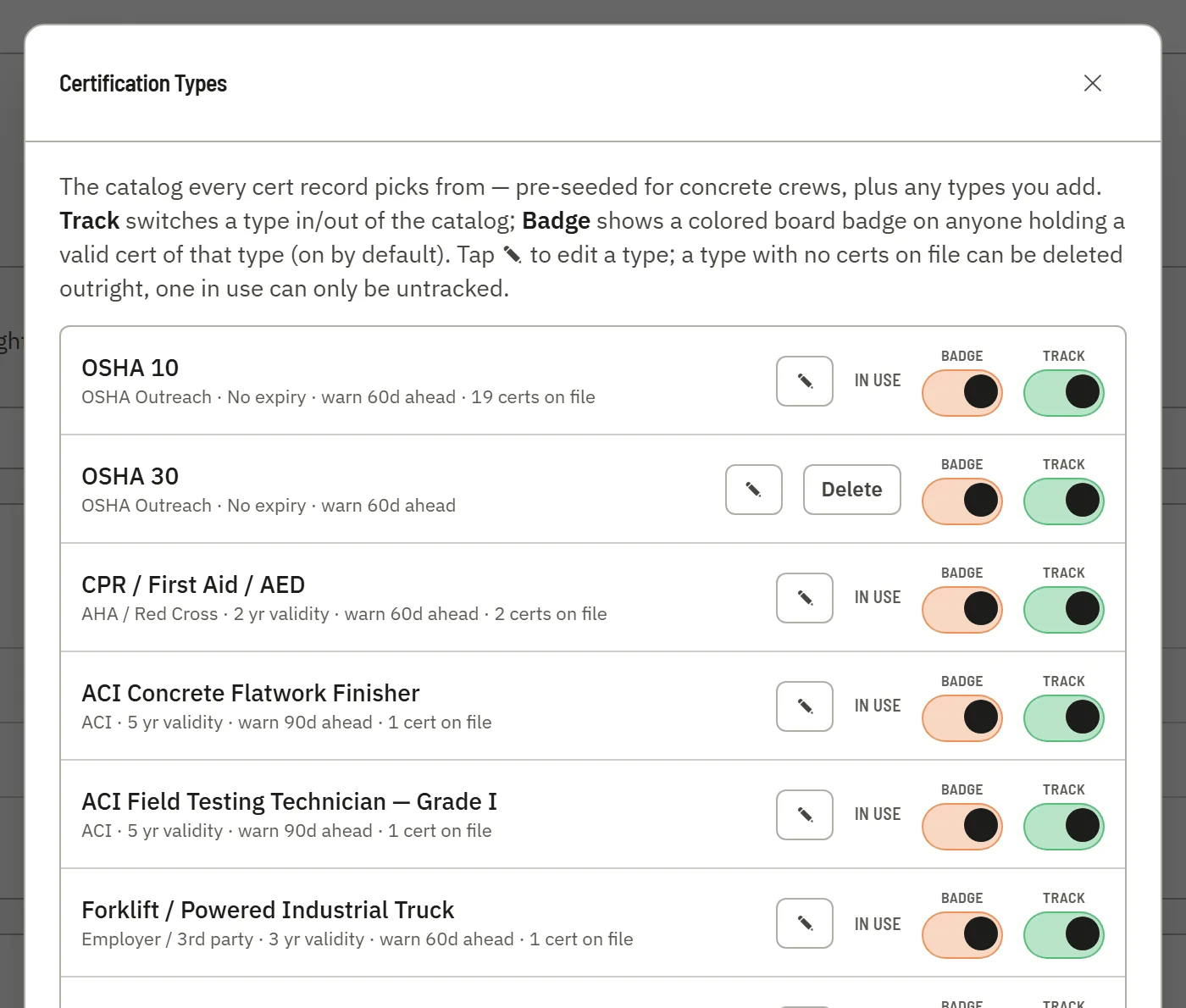Toggle Track for ACI Field Testing Technician
Viewport: 1186px width, 1008px height.
pyautogui.click(x=1064, y=827)
